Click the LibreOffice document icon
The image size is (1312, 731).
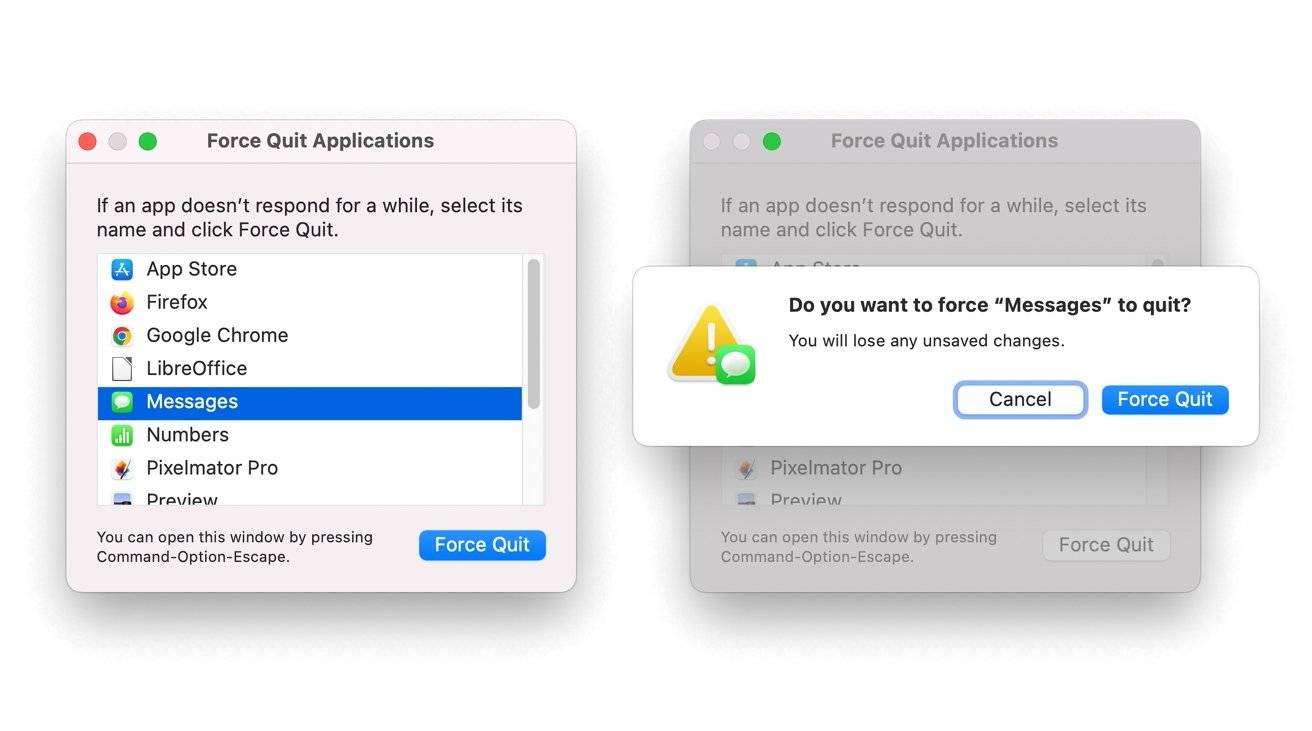click(120, 368)
